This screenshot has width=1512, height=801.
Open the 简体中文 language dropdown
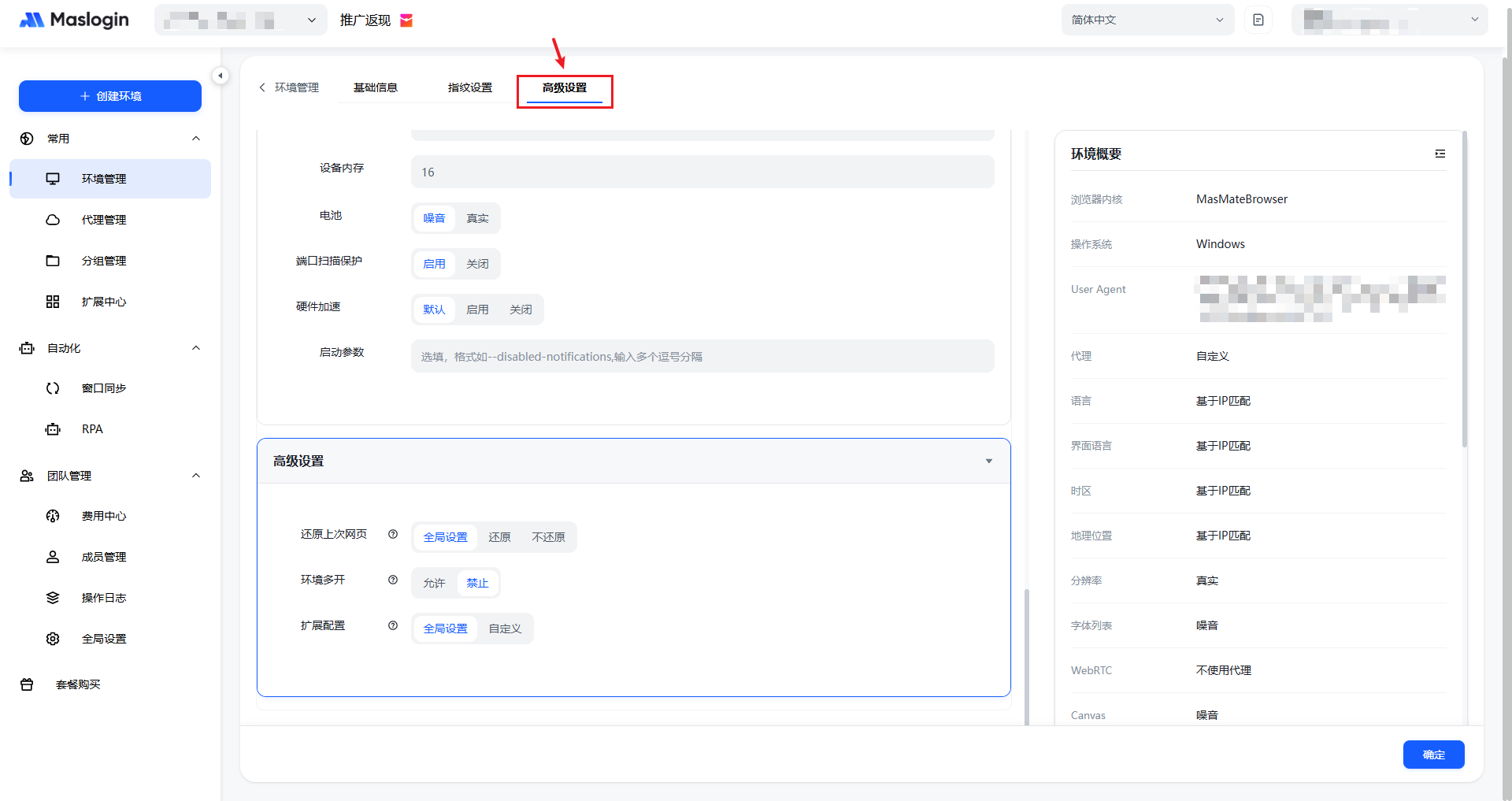click(x=1147, y=20)
